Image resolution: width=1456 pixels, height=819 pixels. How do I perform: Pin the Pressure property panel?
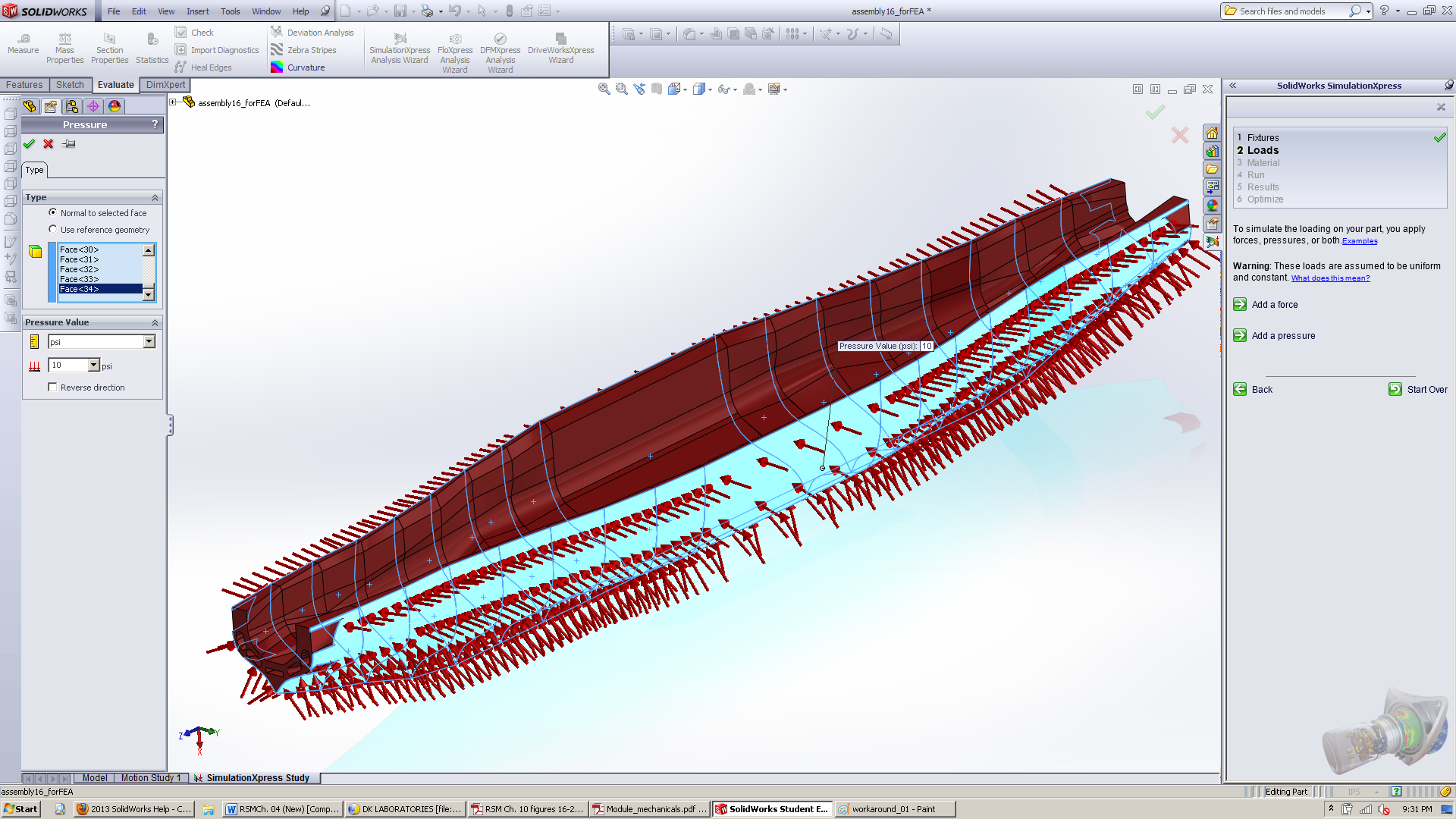69,144
